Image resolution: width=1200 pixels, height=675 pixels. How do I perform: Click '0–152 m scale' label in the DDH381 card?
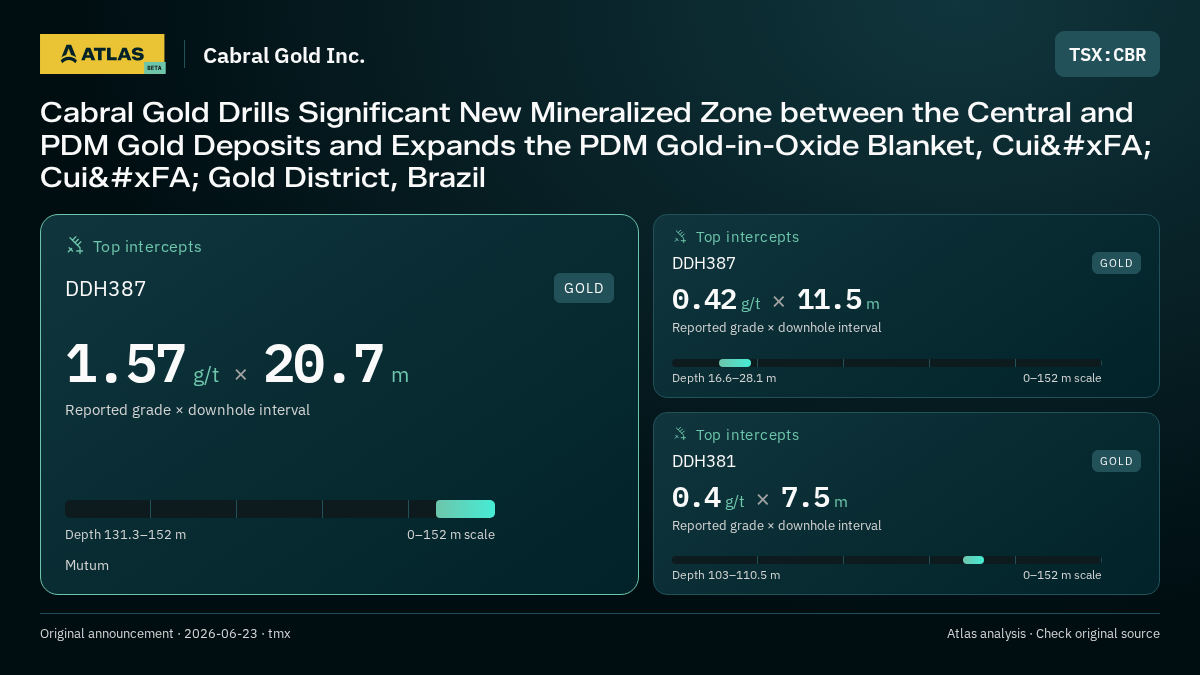(1062, 575)
